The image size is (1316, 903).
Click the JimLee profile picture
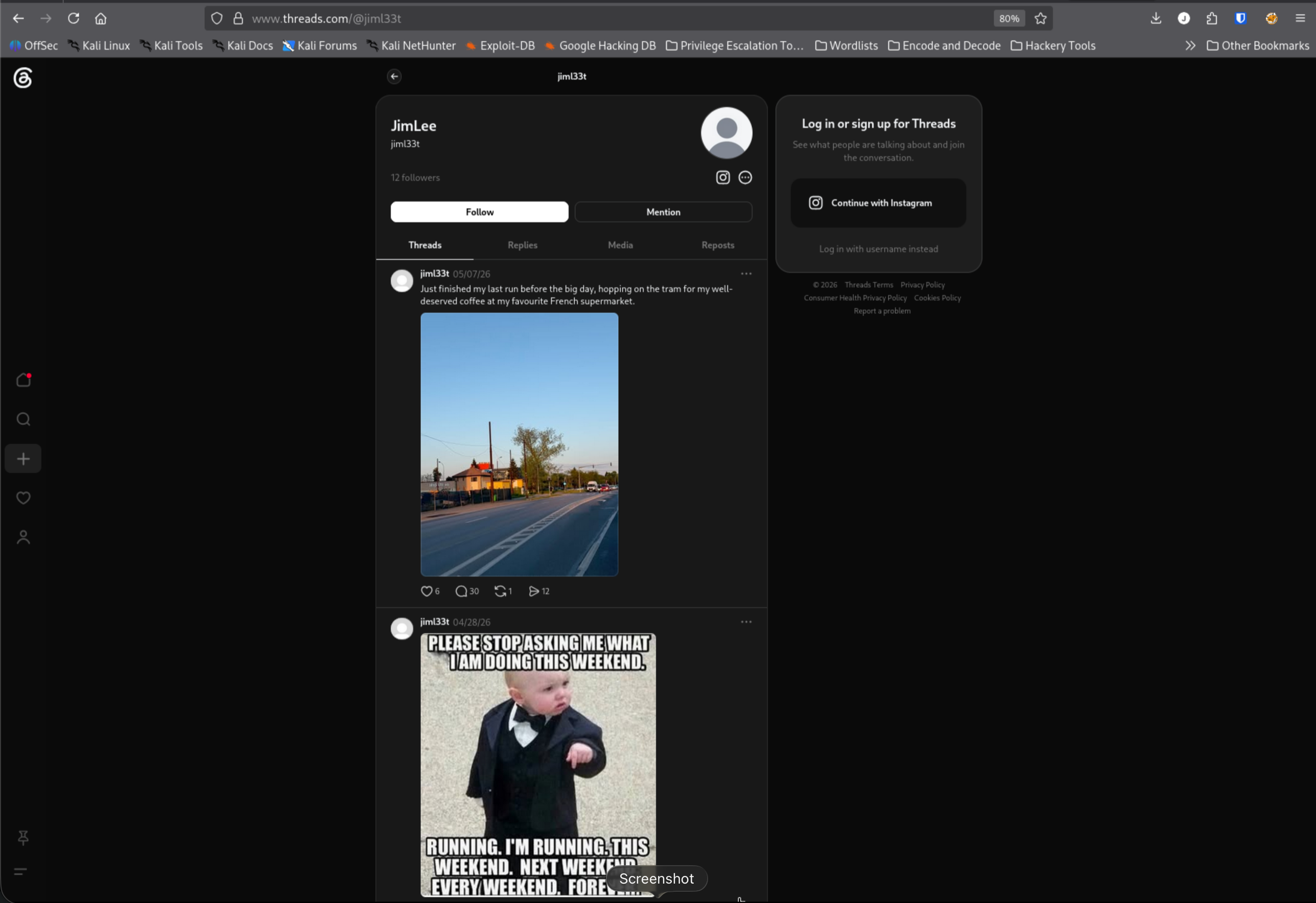(x=726, y=133)
